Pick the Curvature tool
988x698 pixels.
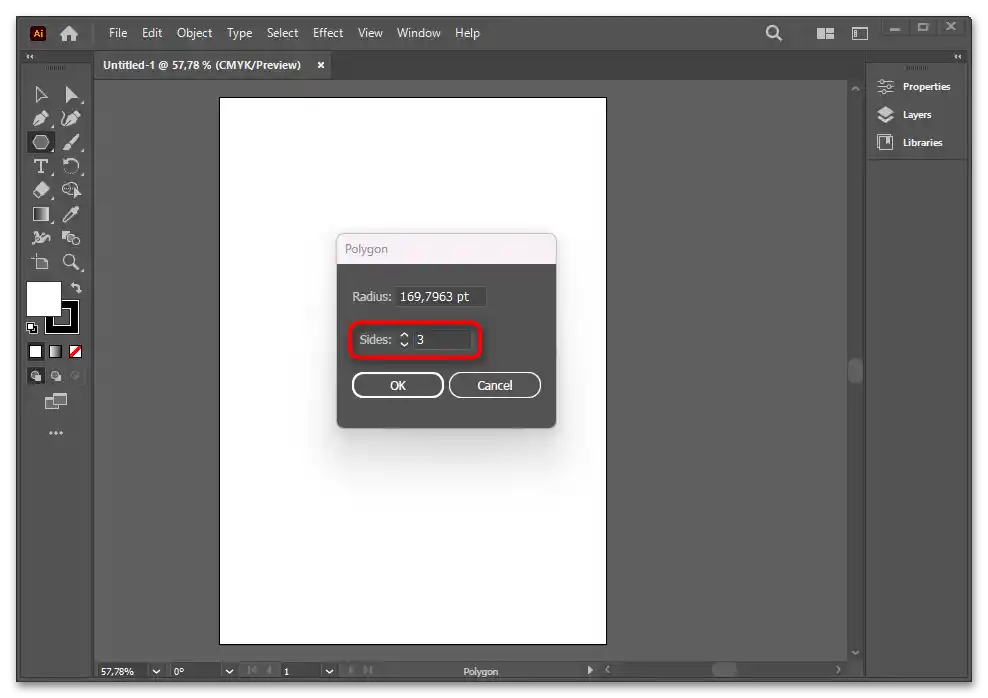(71, 118)
